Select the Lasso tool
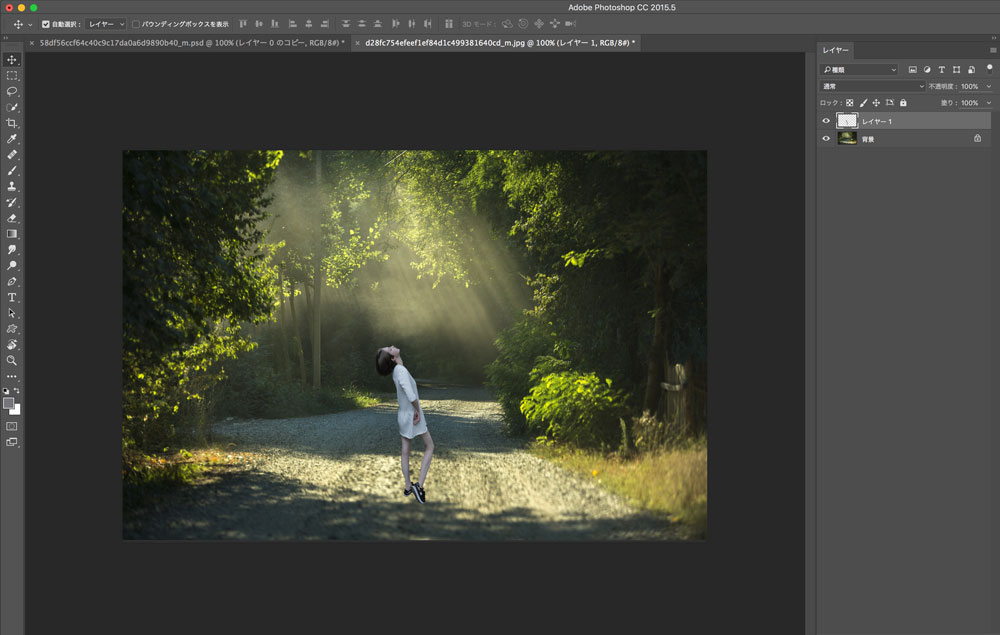1000x635 pixels. 12,92
